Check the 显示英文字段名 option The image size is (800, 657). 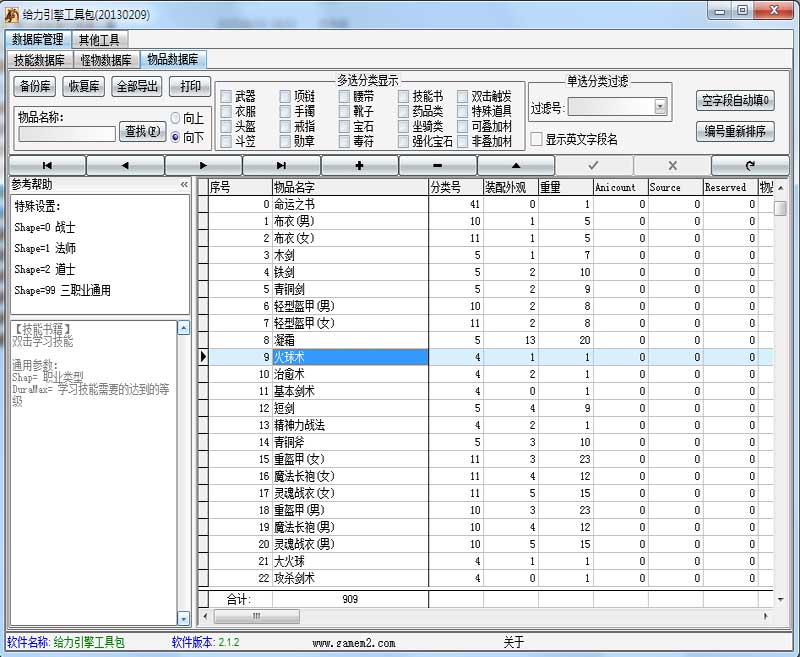pos(536,139)
